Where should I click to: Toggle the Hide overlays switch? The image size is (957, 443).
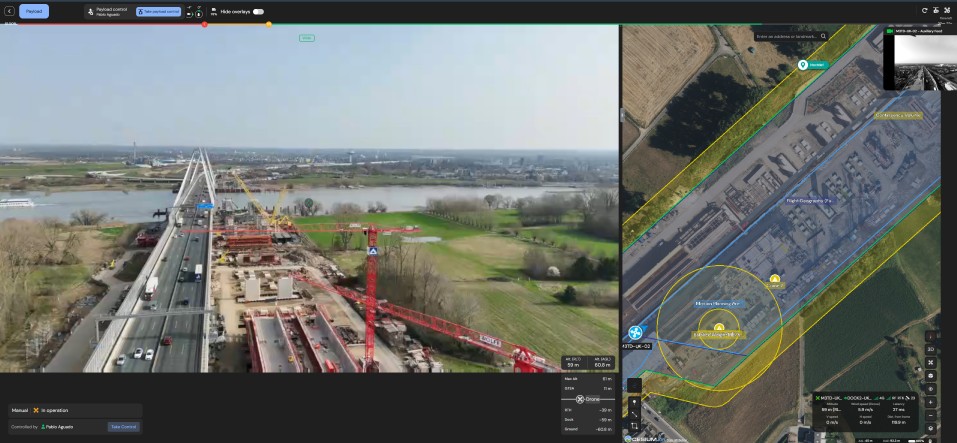[x=258, y=11]
